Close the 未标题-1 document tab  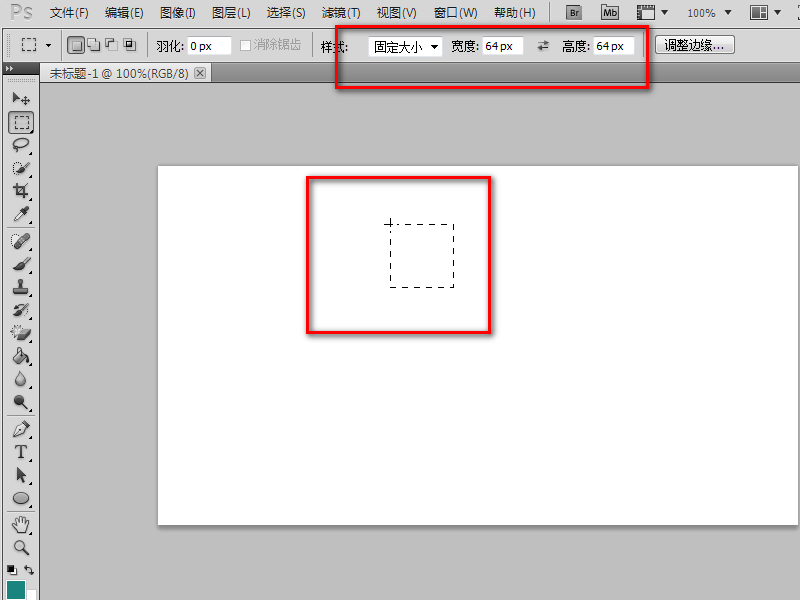tap(201, 73)
